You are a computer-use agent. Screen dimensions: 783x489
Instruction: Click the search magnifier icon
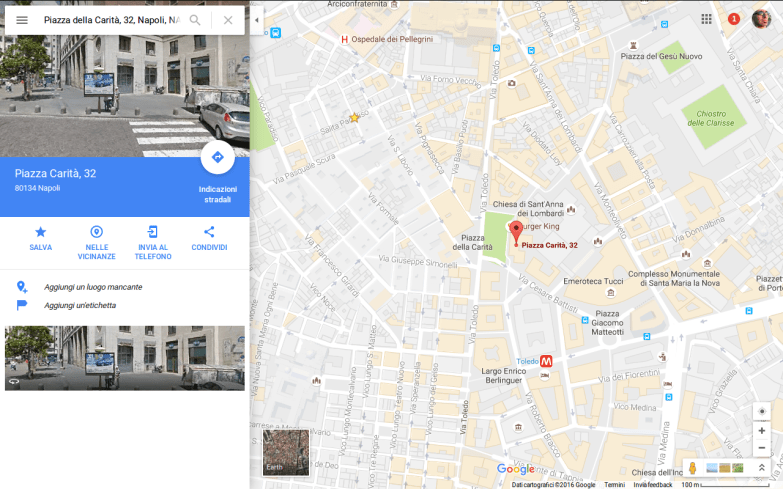(x=195, y=20)
